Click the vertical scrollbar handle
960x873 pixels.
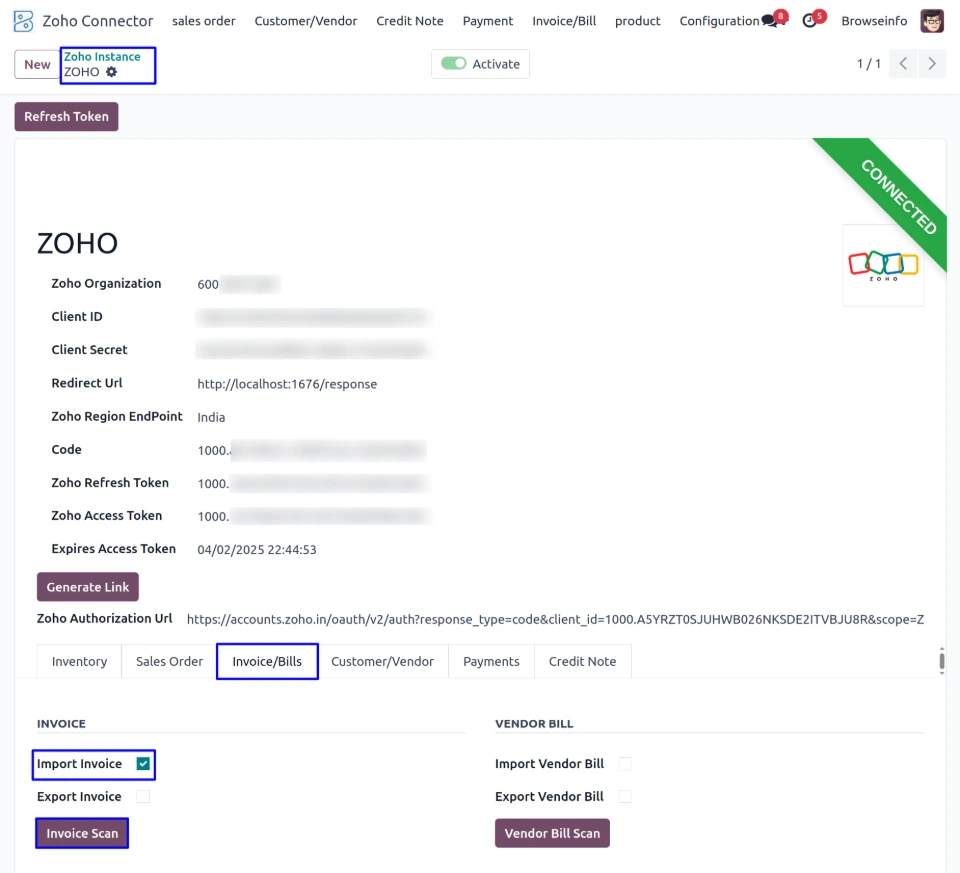click(x=942, y=661)
